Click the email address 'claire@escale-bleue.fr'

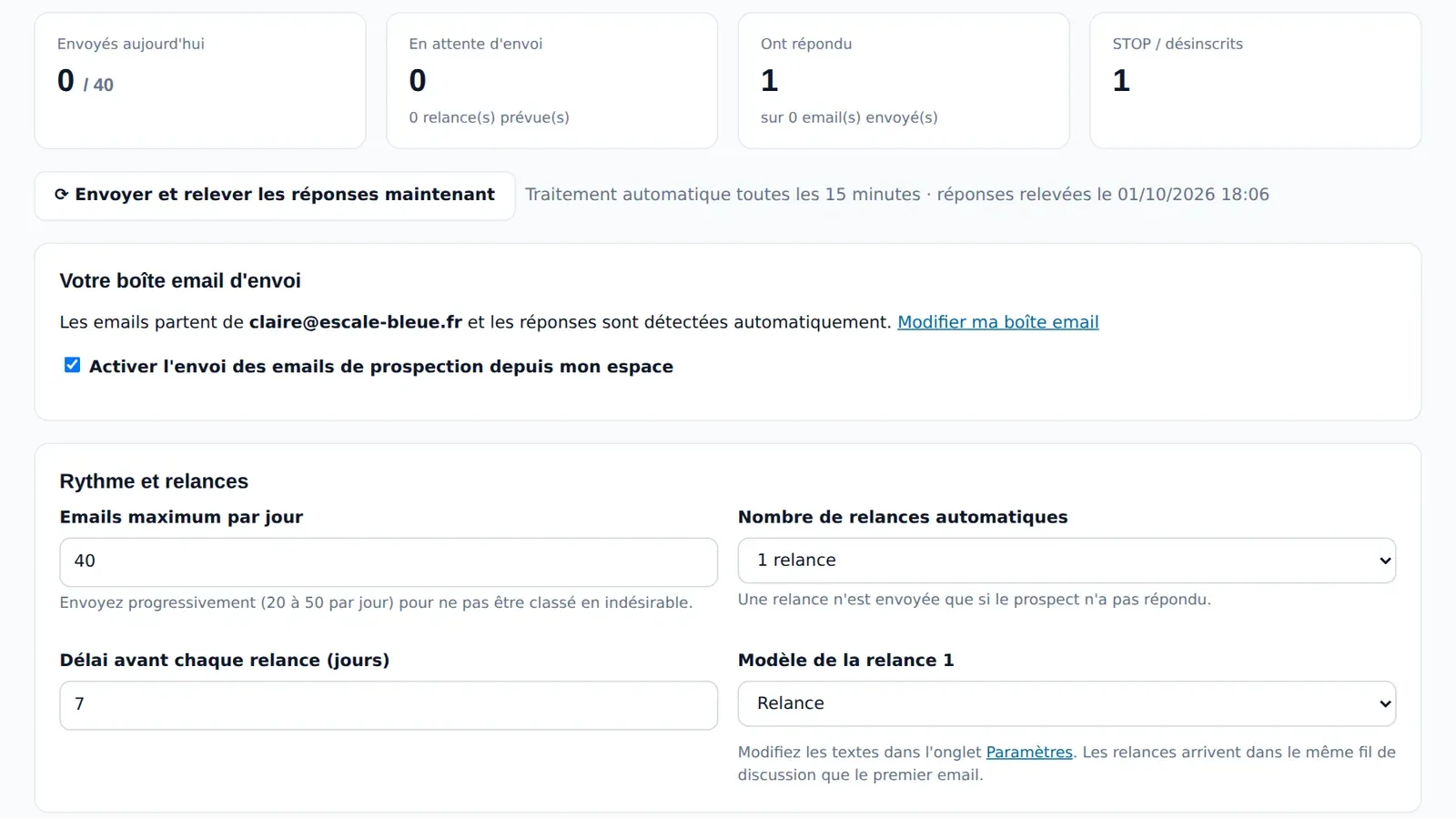coord(356,322)
